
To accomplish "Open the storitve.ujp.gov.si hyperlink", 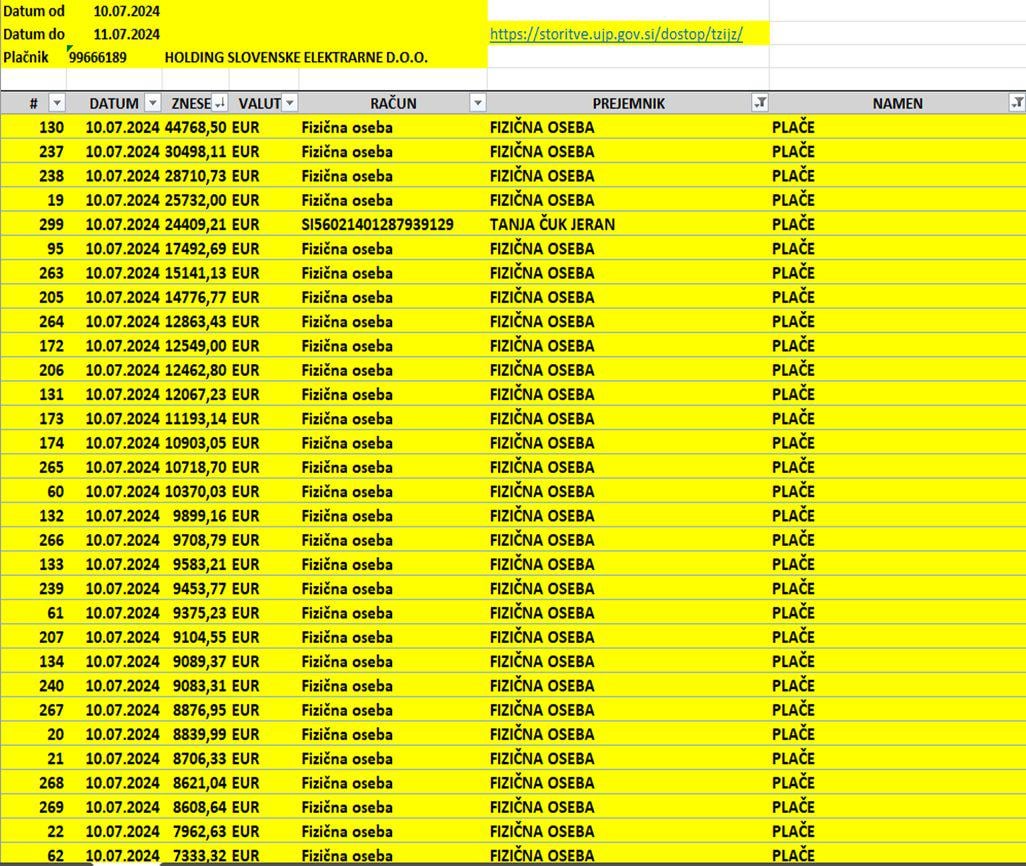I will (616, 34).
